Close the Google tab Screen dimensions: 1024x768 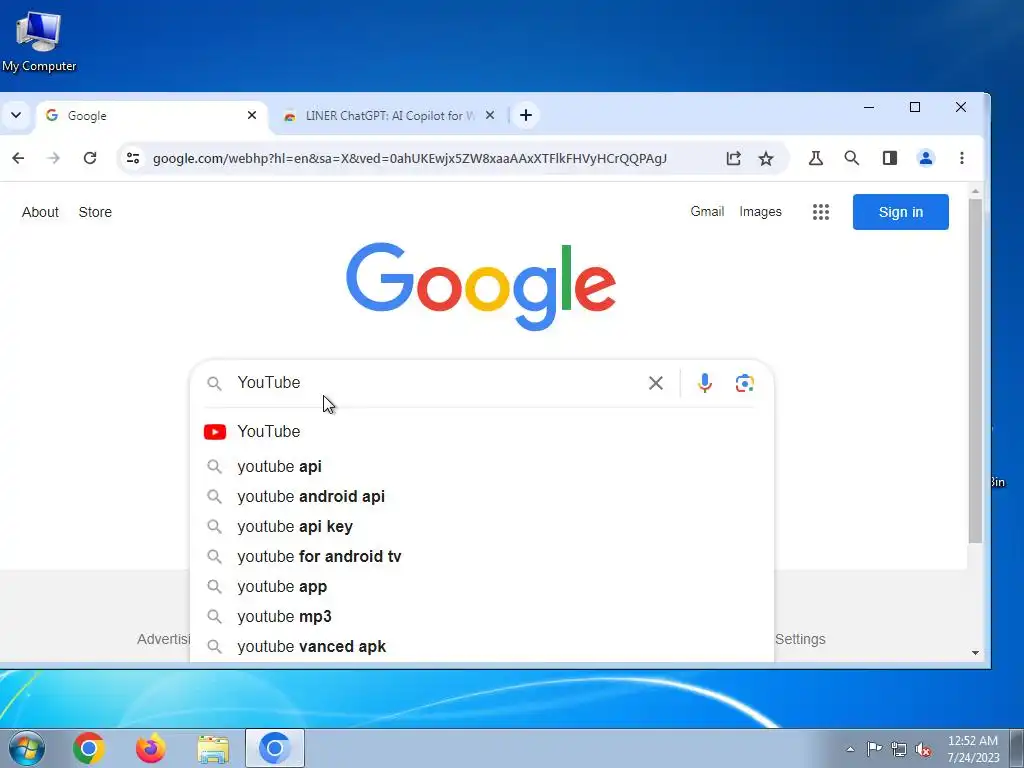pos(252,116)
